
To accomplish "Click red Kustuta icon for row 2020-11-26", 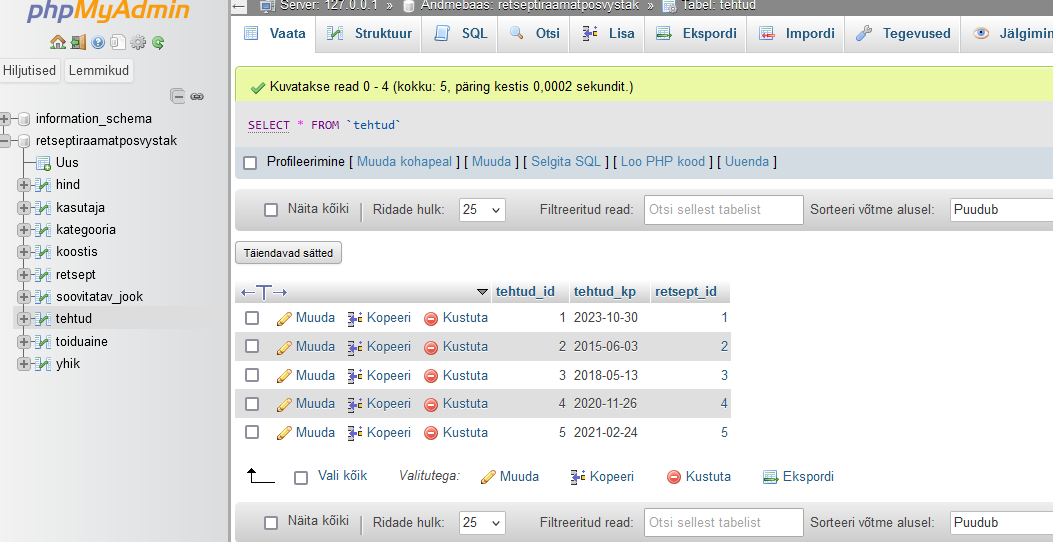I will [x=431, y=405].
